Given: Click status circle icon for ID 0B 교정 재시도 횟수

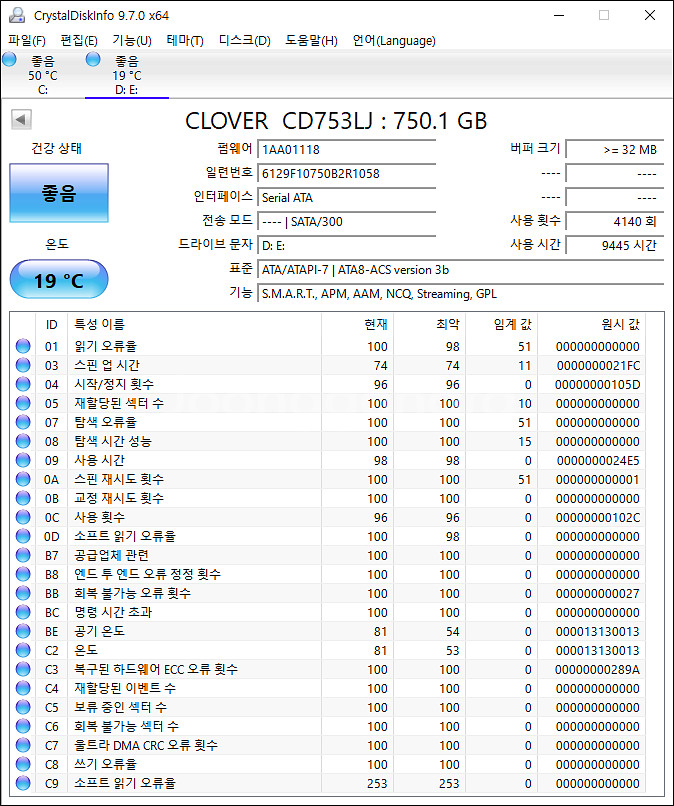Looking at the screenshot, I should coord(23,498).
